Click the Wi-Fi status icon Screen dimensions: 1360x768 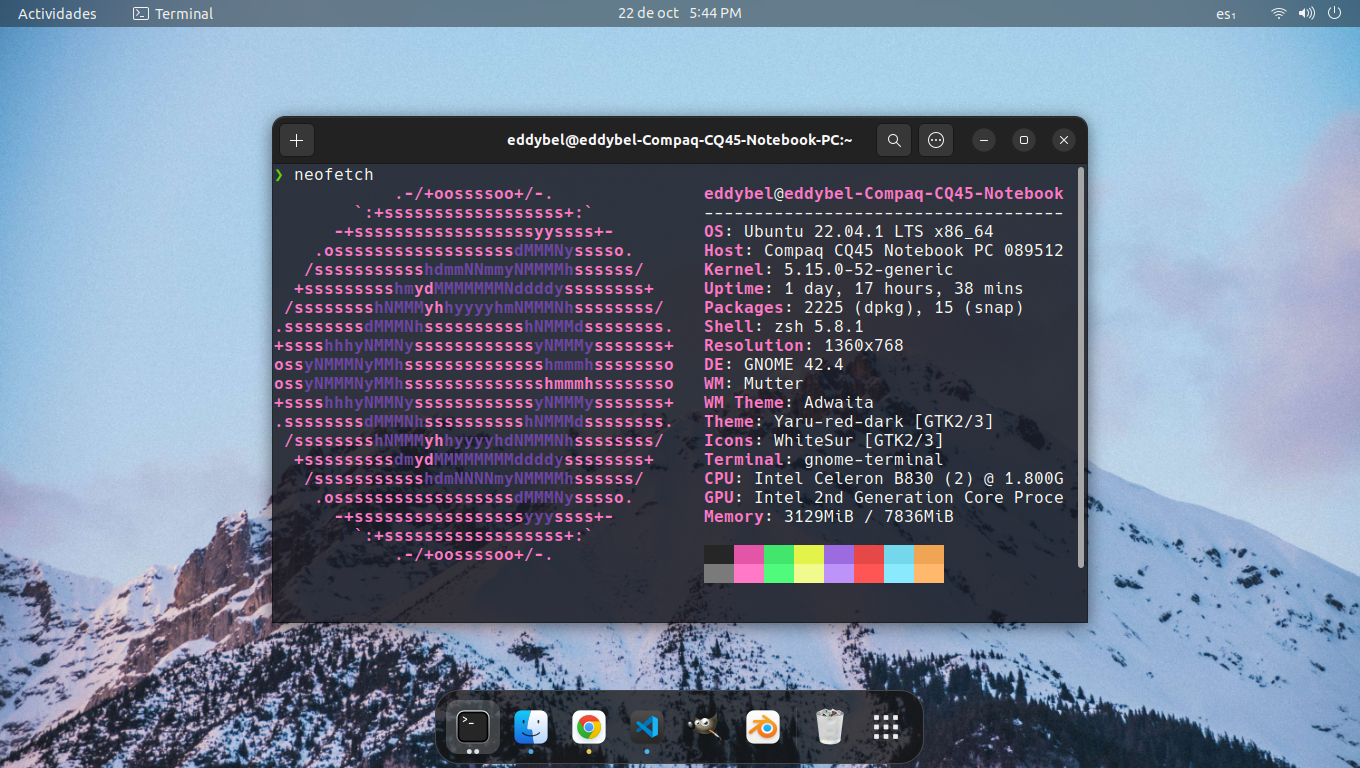point(1279,14)
